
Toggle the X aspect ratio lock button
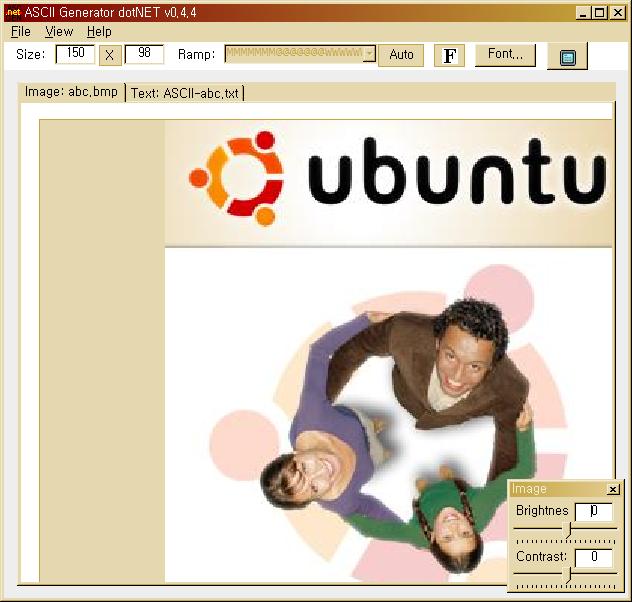pos(110,55)
